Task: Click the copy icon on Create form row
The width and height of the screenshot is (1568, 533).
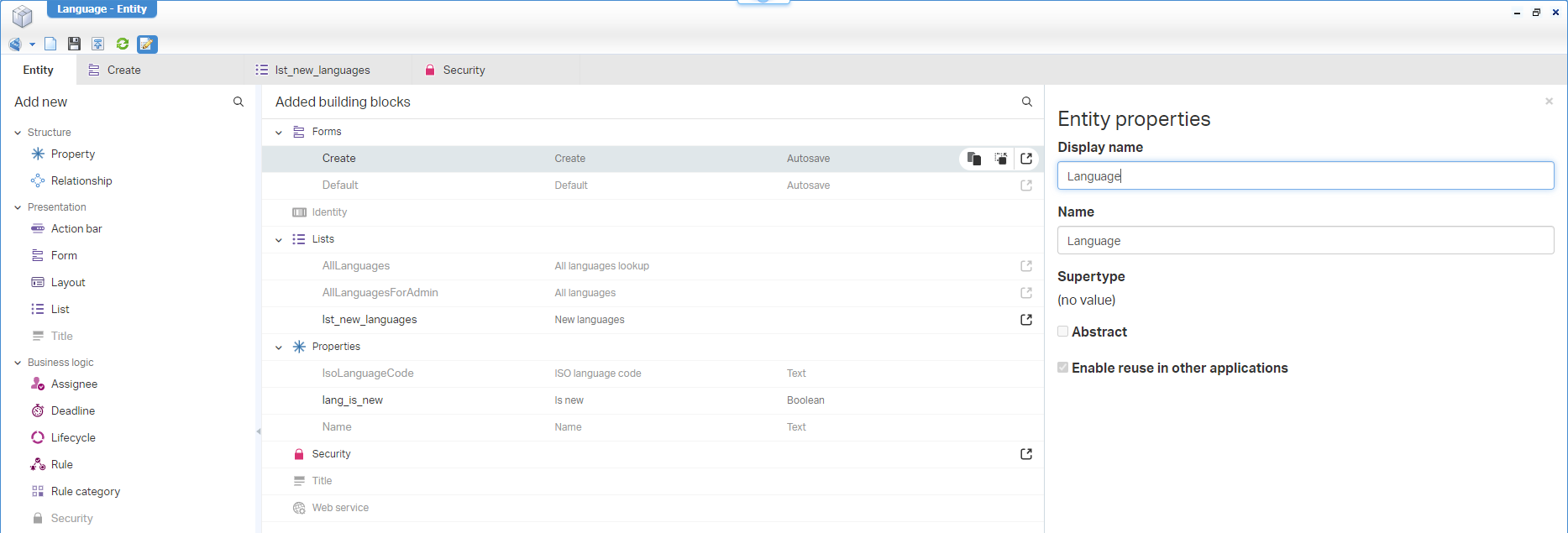Action: click(974, 159)
